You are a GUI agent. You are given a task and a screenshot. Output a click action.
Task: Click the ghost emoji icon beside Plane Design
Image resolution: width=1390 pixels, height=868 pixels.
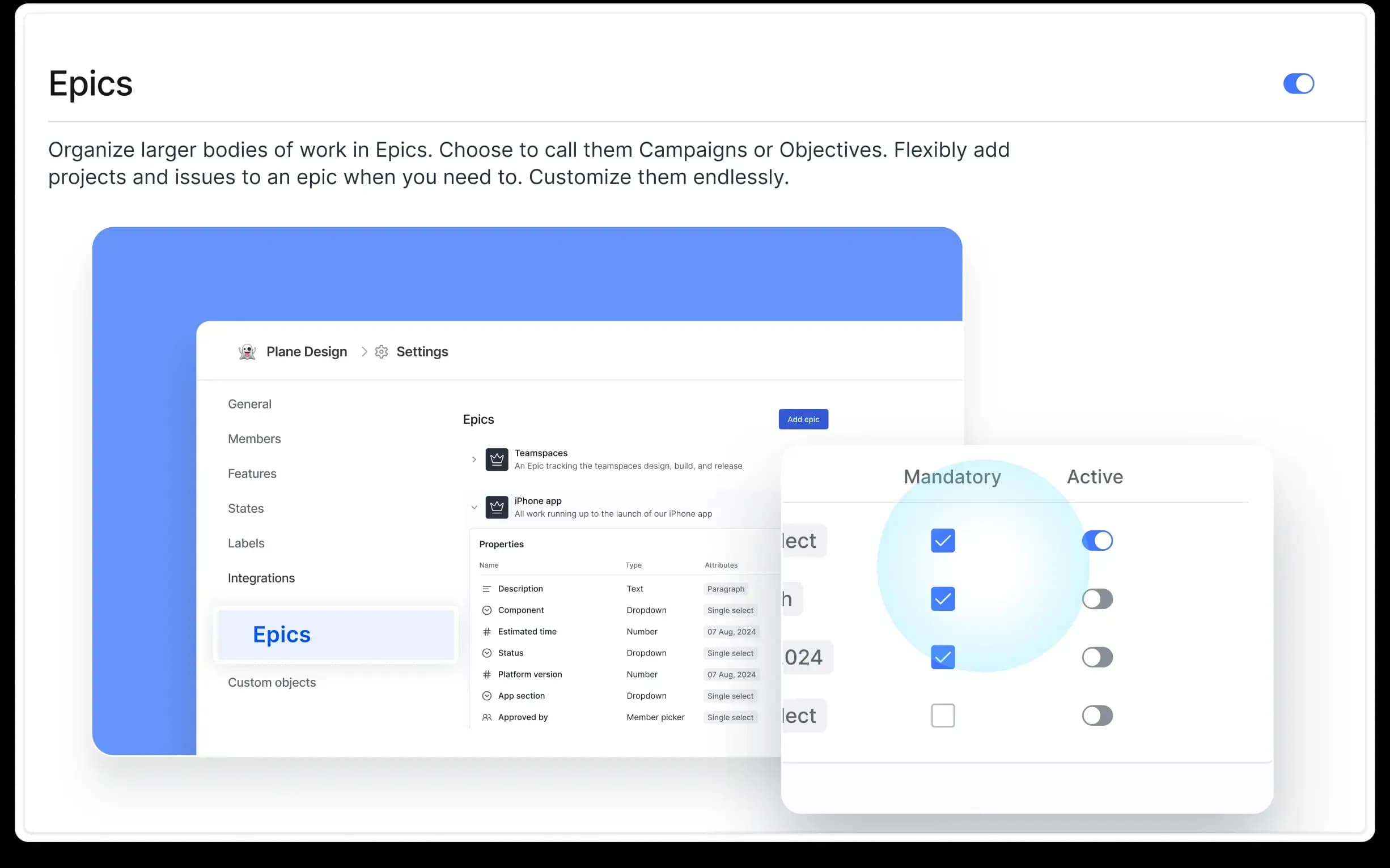click(x=247, y=351)
